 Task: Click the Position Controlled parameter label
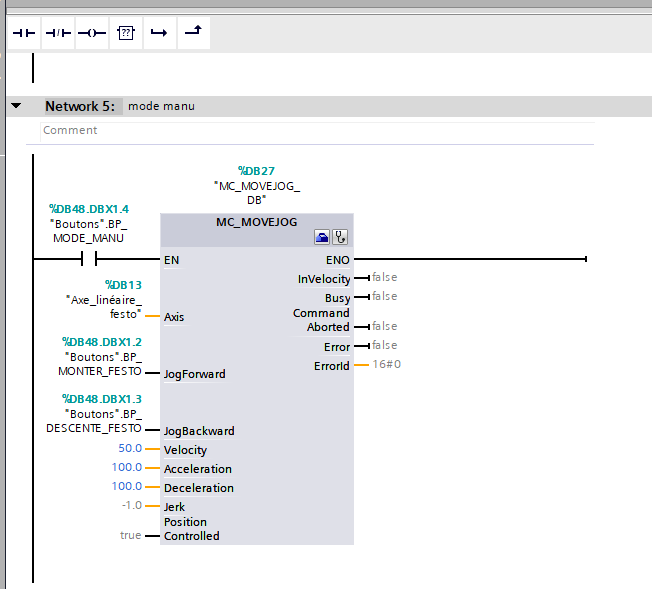pyautogui.click(x=192, y=529)
